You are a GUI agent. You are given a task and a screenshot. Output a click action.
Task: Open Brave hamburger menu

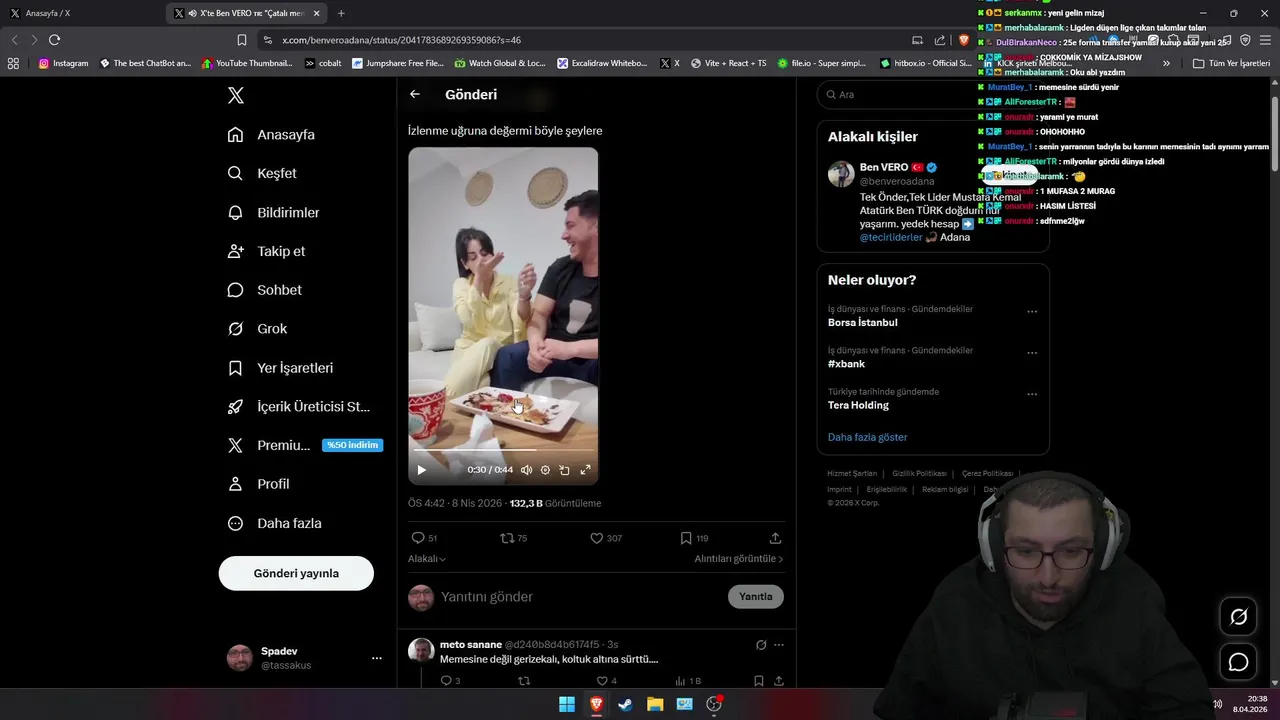click(x=1265, y=40)
